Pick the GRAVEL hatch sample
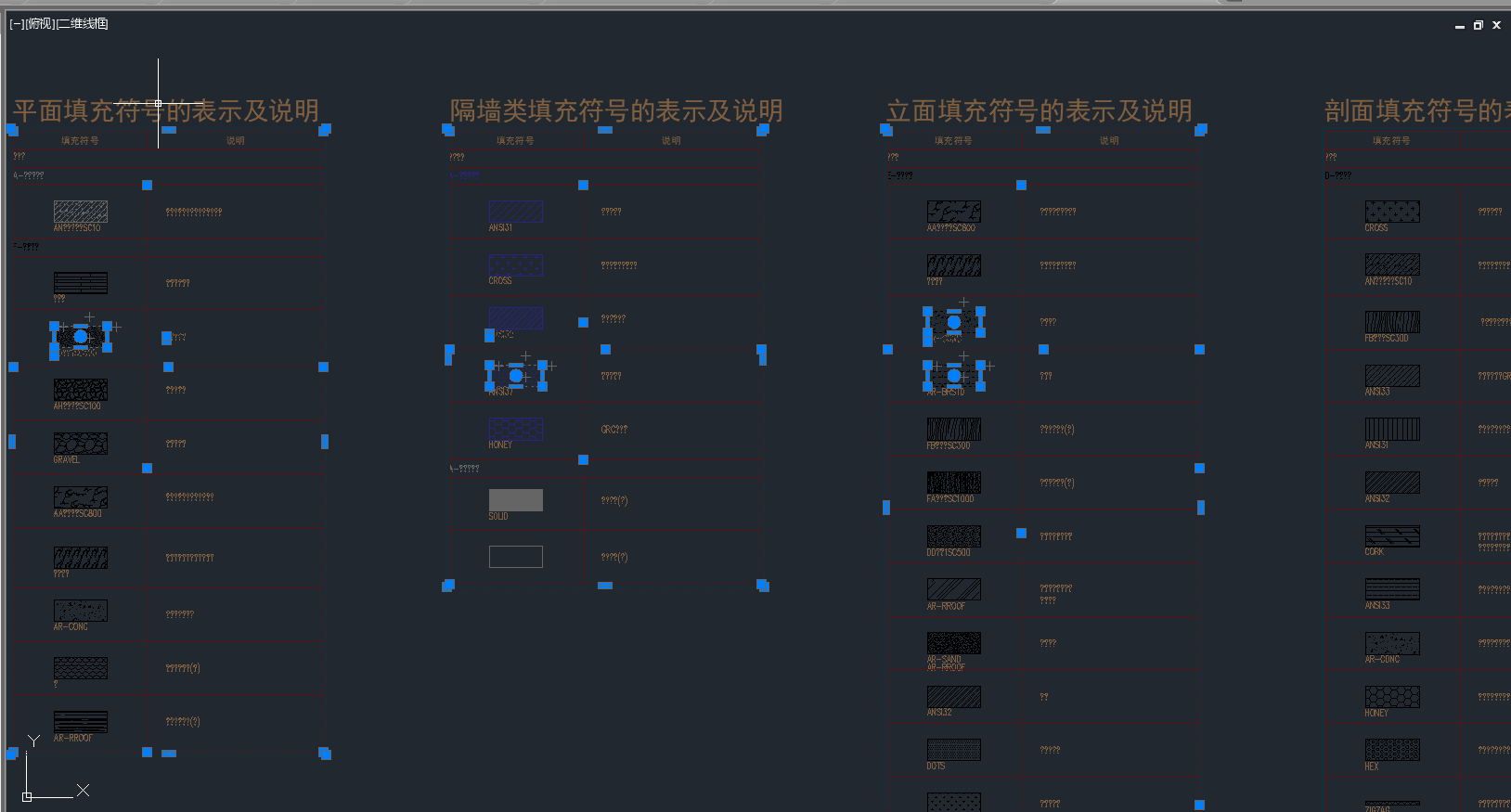The image size is (1511, 812). point(81,444)
